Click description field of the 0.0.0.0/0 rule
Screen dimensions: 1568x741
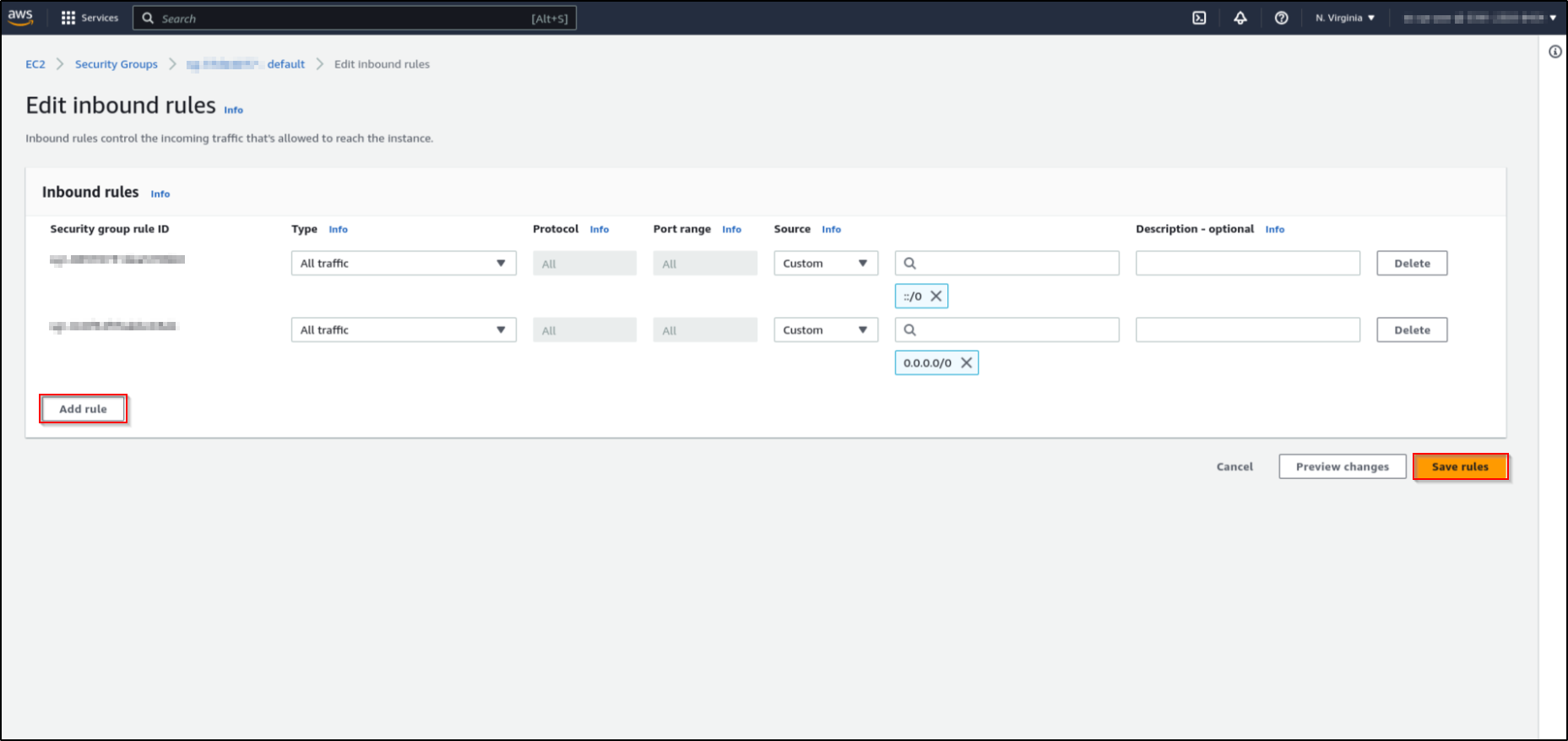(x=1248, y=330)
